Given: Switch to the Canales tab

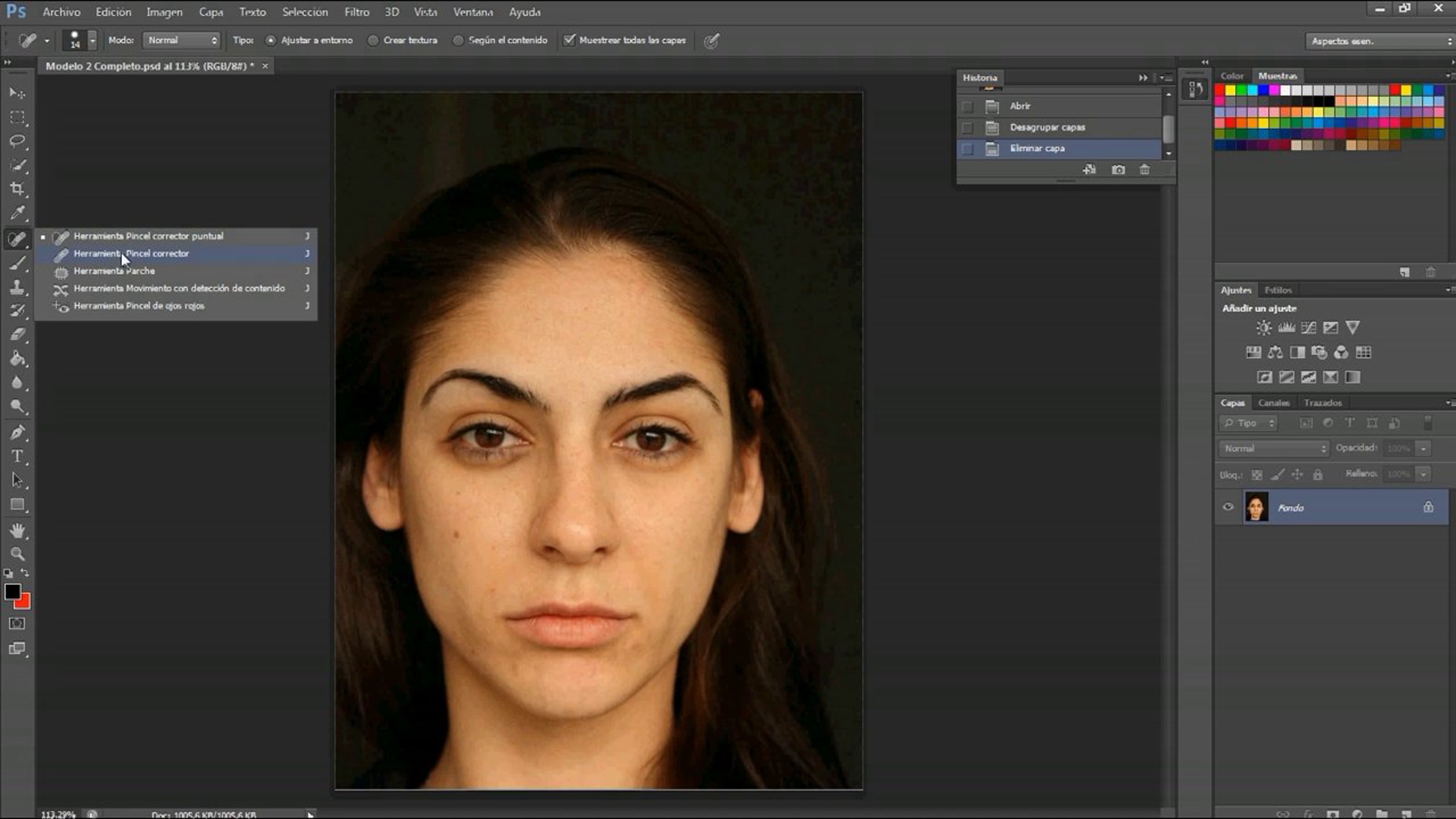Looking at the screenshot, I should tap(1273, 403).
